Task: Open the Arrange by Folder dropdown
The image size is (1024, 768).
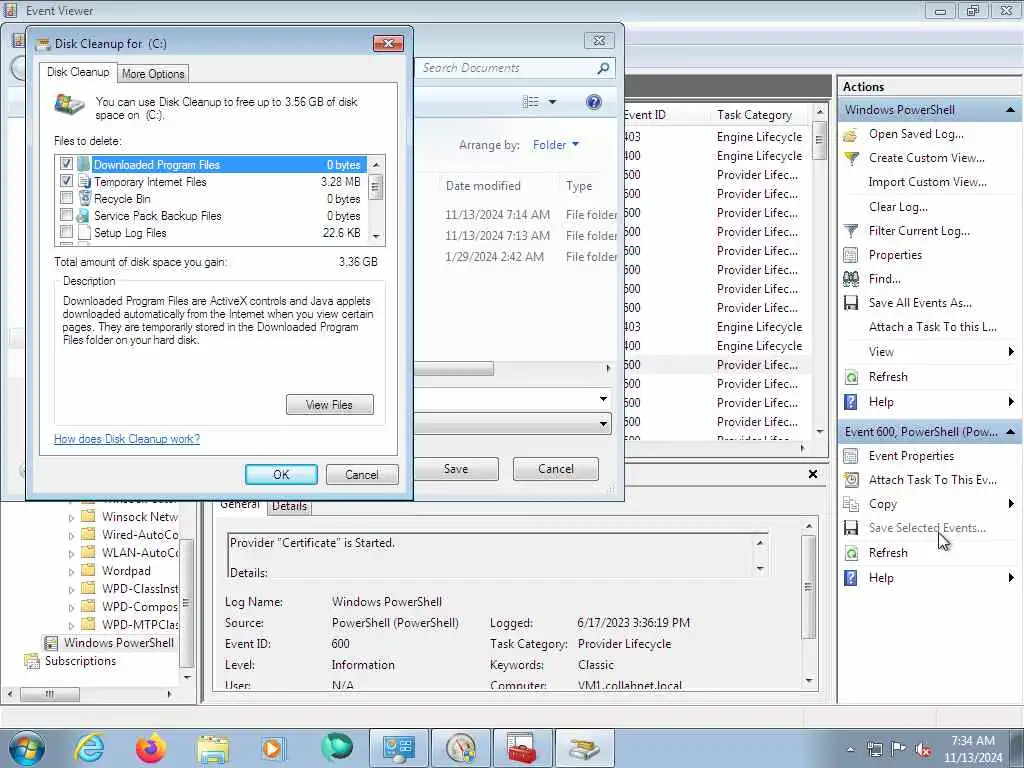Action: tap(556, 145)
